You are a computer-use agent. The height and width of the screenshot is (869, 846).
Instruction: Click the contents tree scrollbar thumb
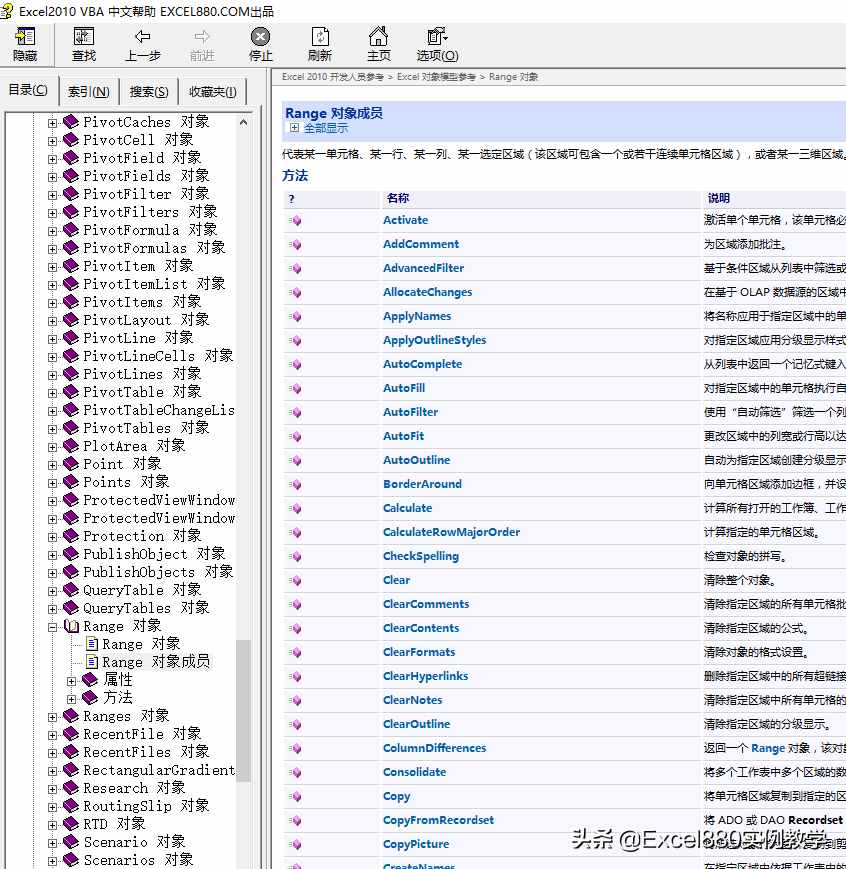pos(243,710)
